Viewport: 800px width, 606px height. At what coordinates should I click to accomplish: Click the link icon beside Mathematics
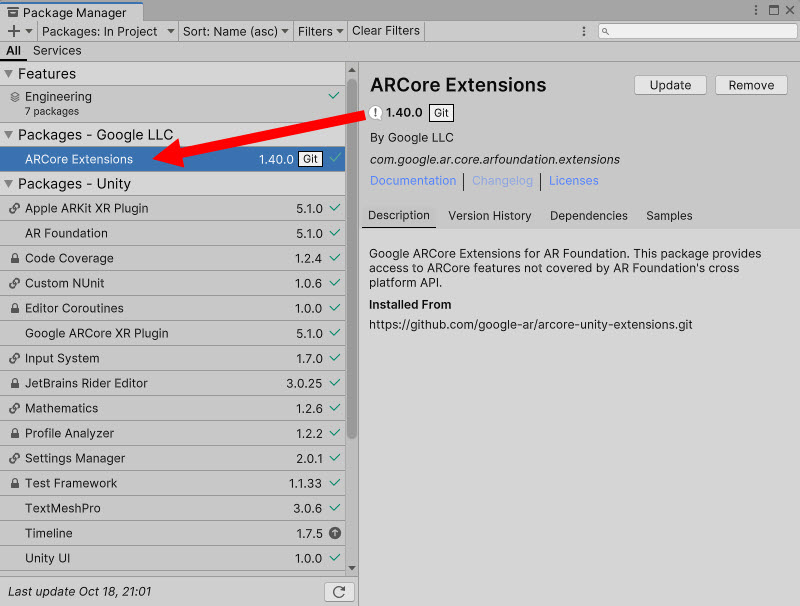click(15, 408)
